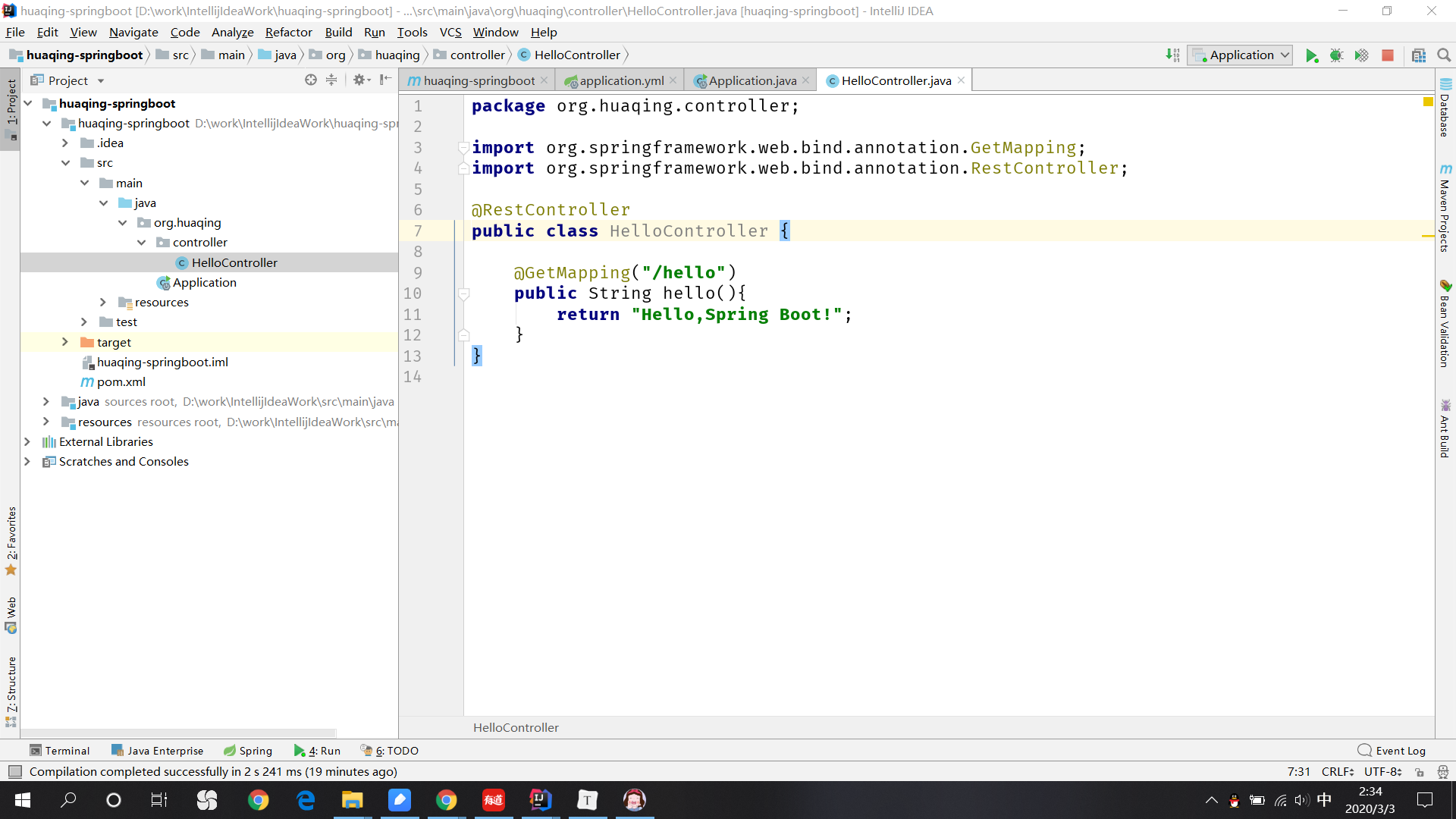
Task: Click the Search Everywhere magnifier icon
Action: coord(1444,55)
